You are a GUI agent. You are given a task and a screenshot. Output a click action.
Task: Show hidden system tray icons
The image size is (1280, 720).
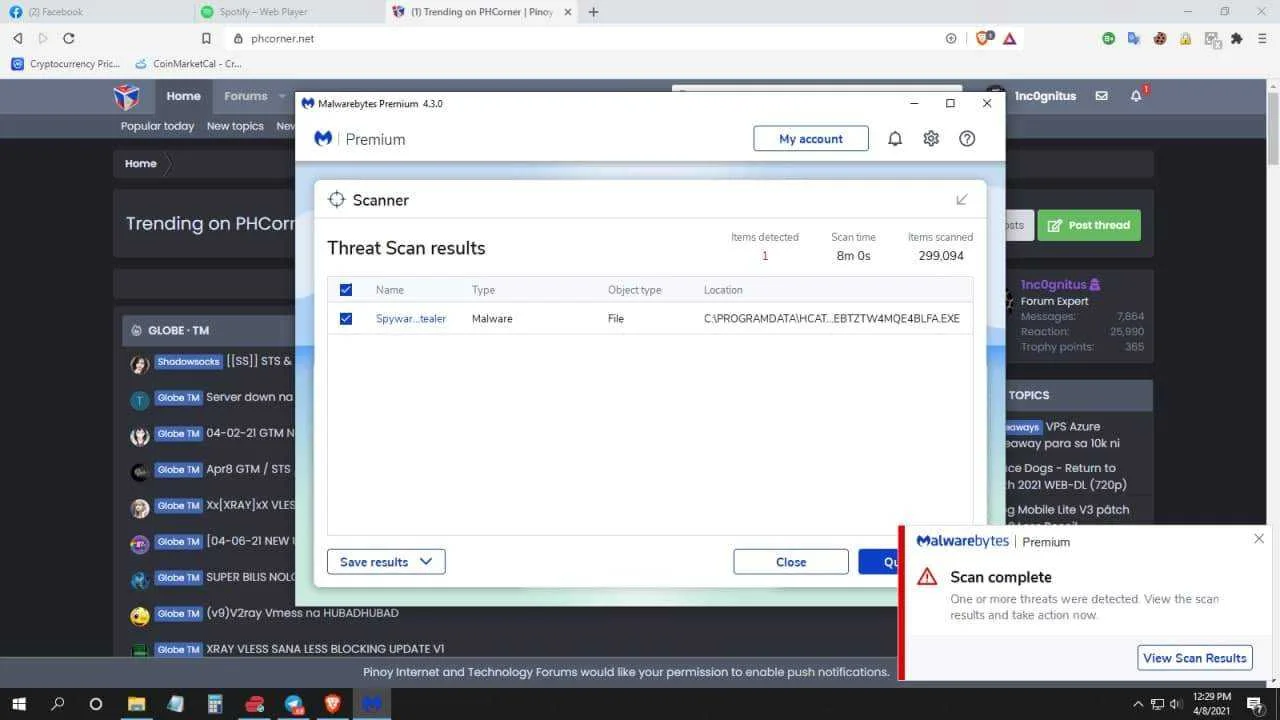click(x=1138, y=704)
